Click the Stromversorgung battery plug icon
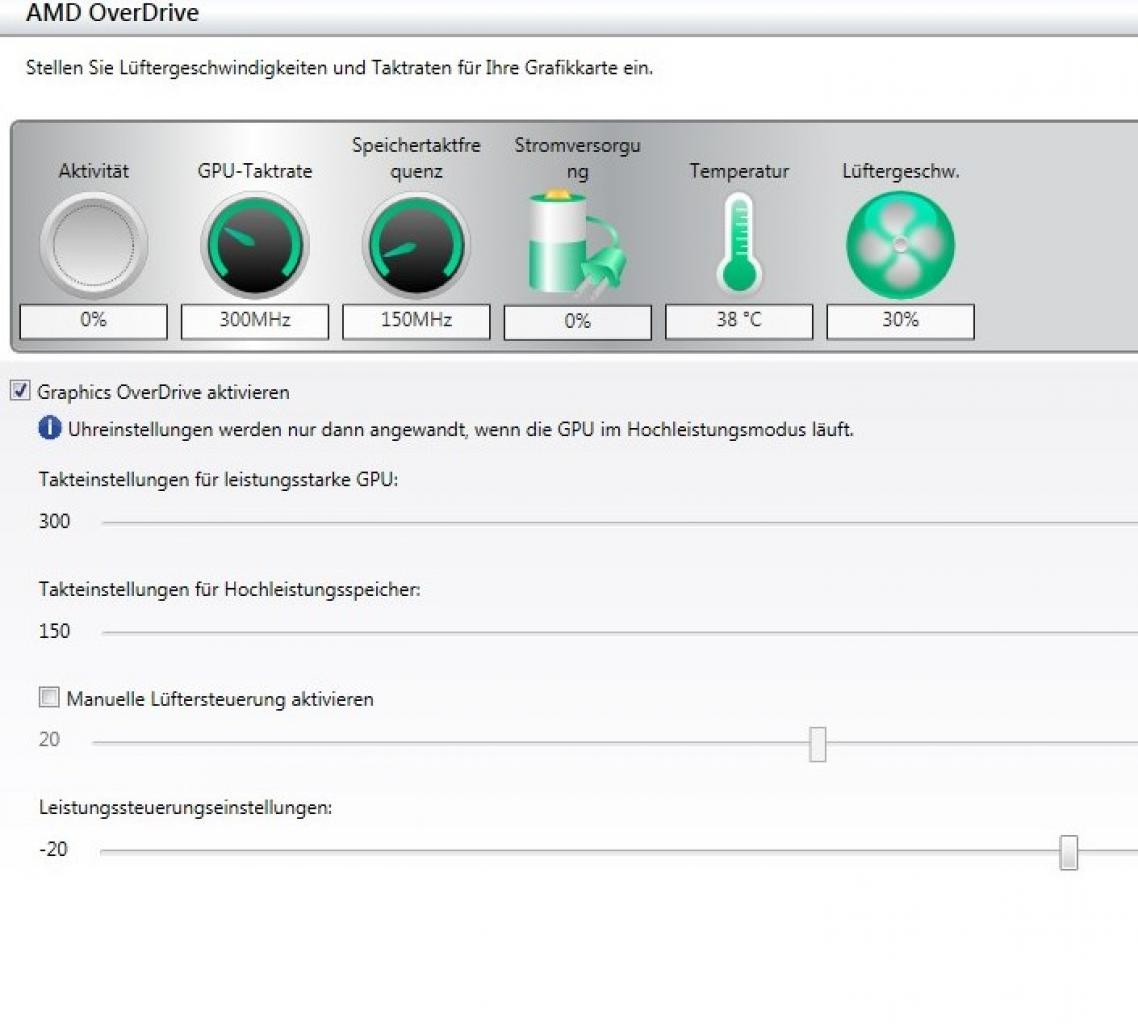1138x1024 pixels. [576, 245]
